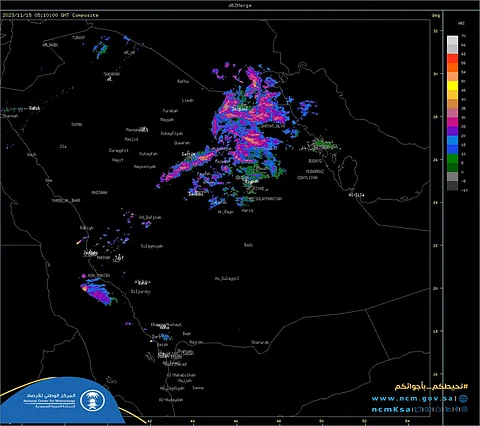Image resolution: width=480 pixels, height=426 pixels.
Task: Click the Twitter bird icon next to ncmKsa
Action: (x=418, y=410)
